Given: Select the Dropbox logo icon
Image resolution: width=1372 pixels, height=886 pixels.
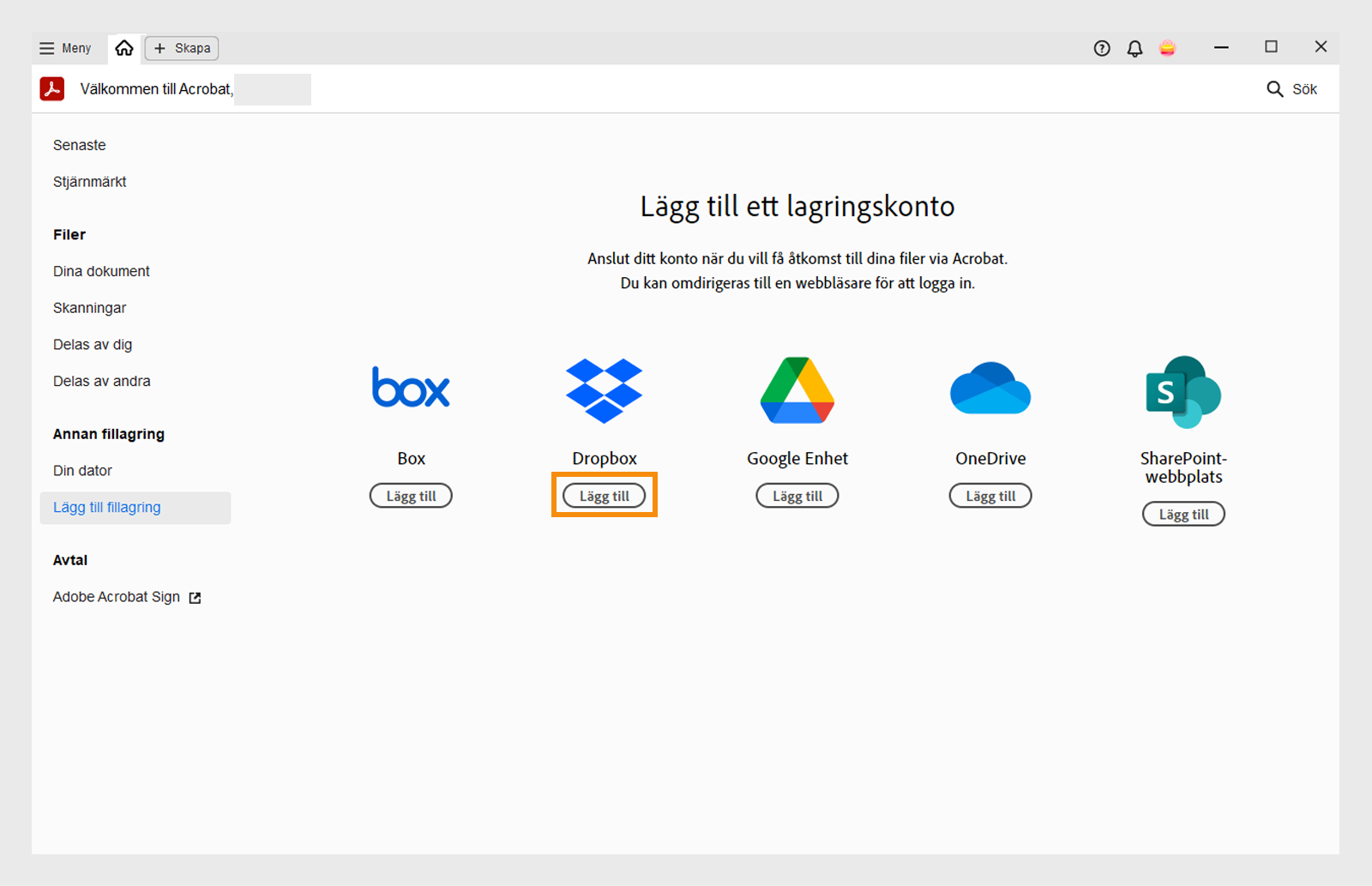Looking at the screenshot, I should tap(605, 392).
